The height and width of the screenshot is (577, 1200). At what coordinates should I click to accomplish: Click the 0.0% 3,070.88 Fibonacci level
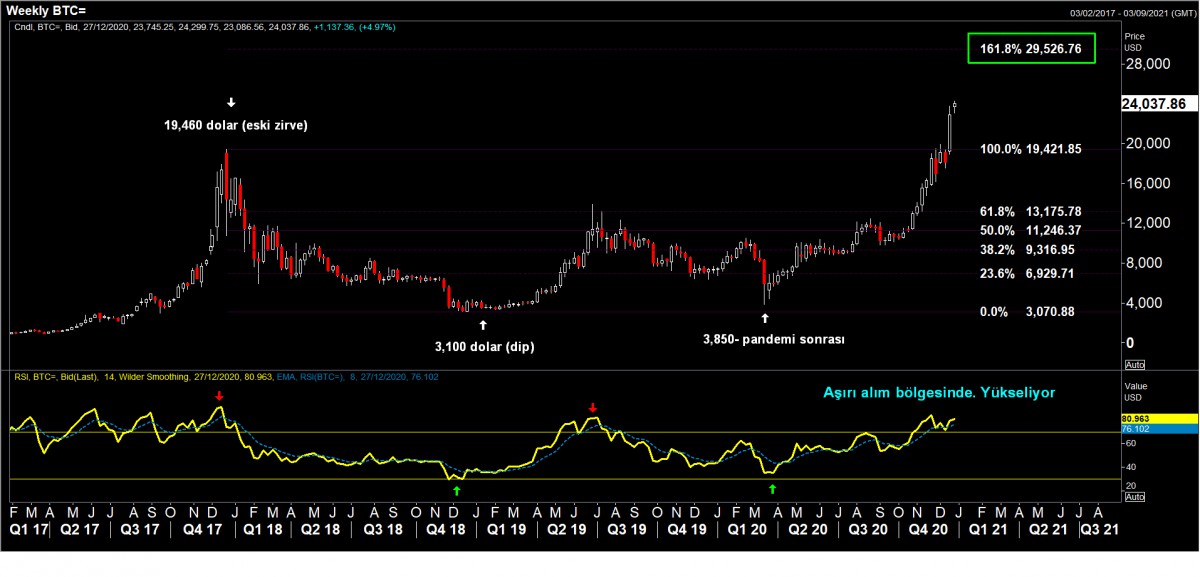click(1030, 312)
